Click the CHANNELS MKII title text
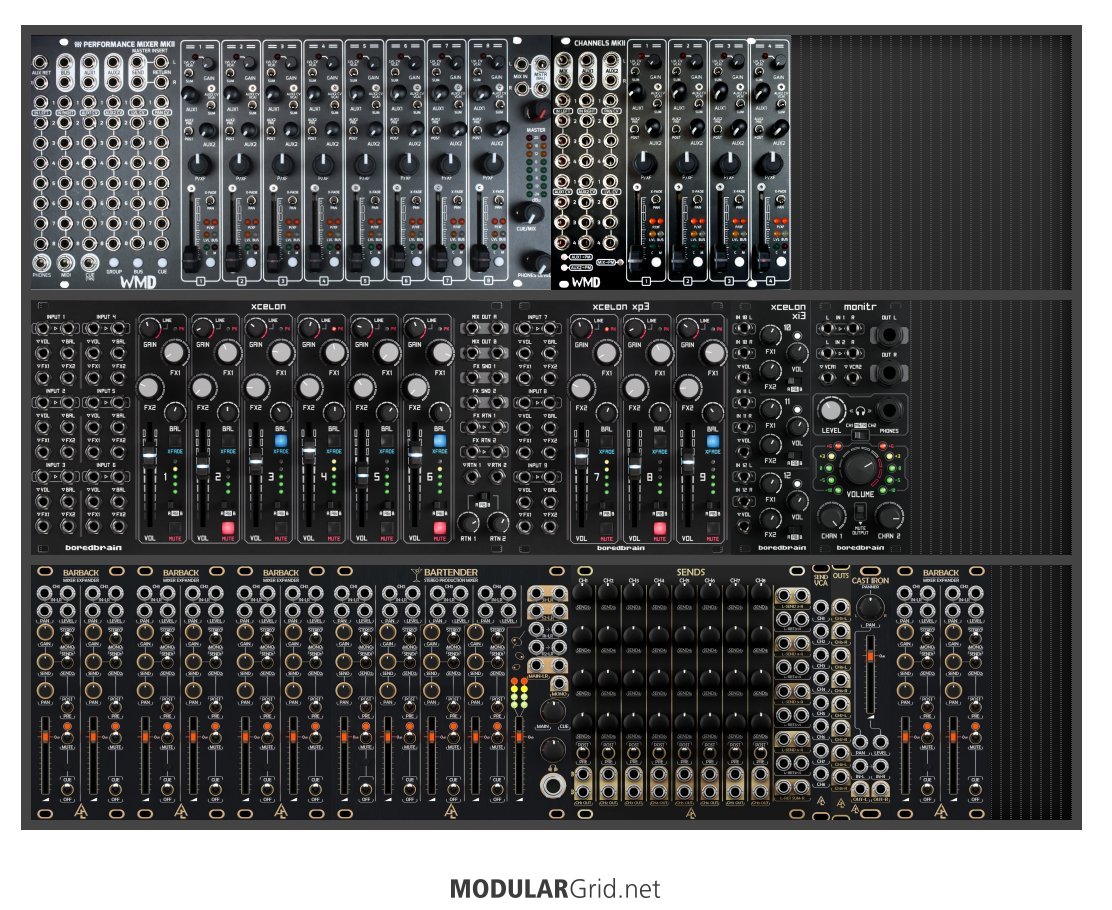 click(599, 43)
